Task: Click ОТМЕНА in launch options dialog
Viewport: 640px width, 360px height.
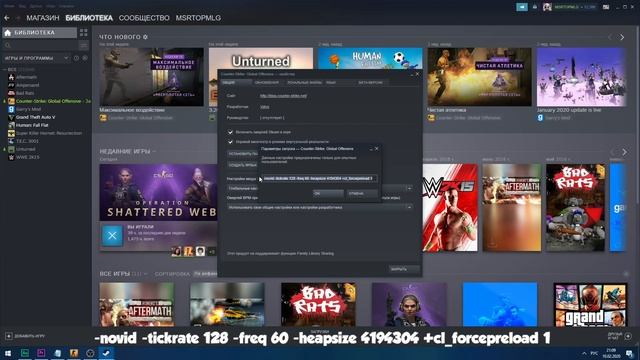Action: pos(362,193)
